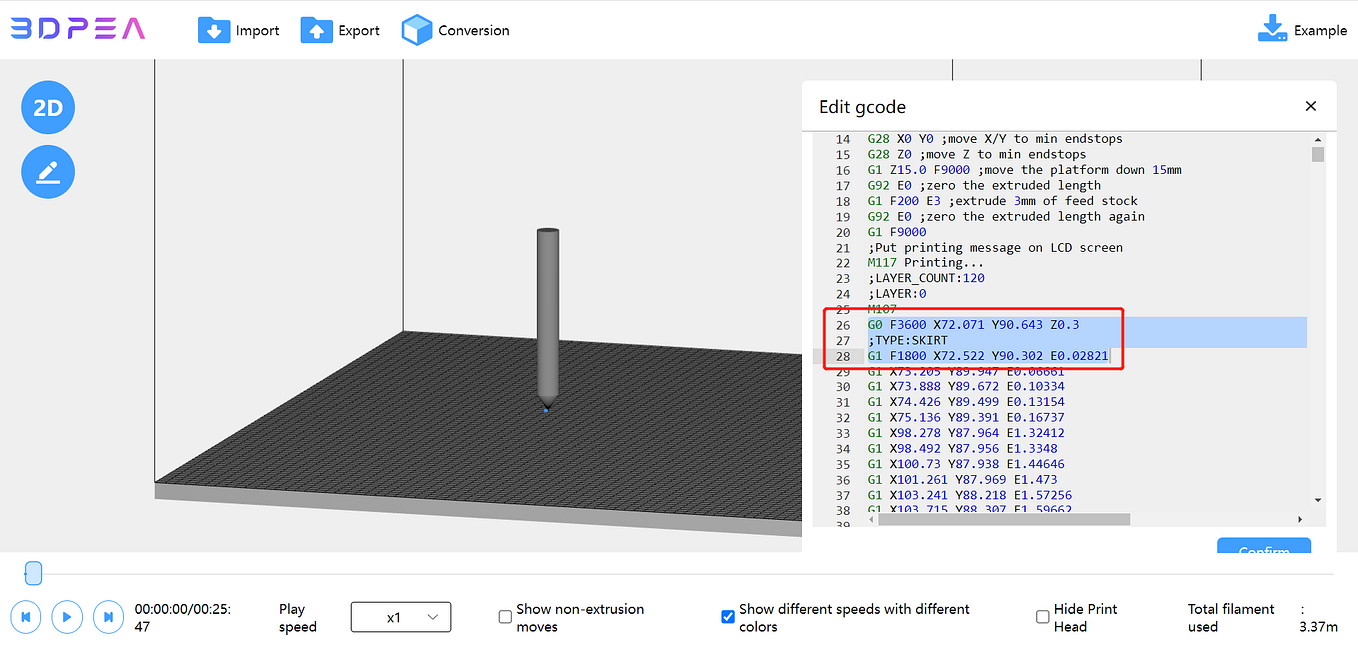The image size is (1358, 659).
Task: Enable Show non-extrusion moves
Action: pyautogui.click(x=505, y=617)
